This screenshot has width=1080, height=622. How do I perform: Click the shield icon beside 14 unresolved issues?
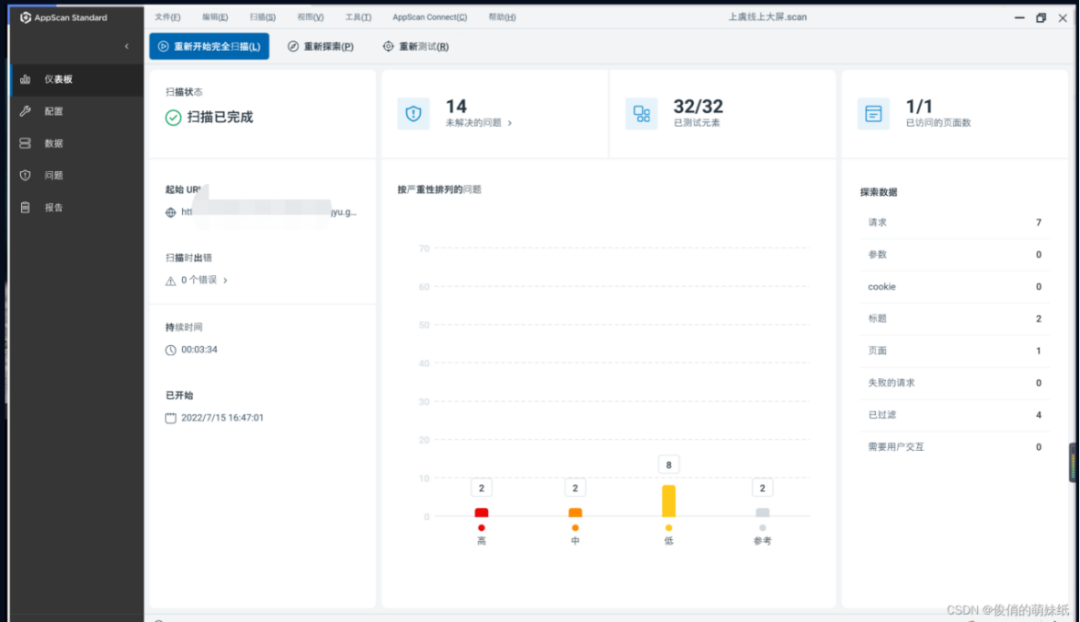click(413, 114)
